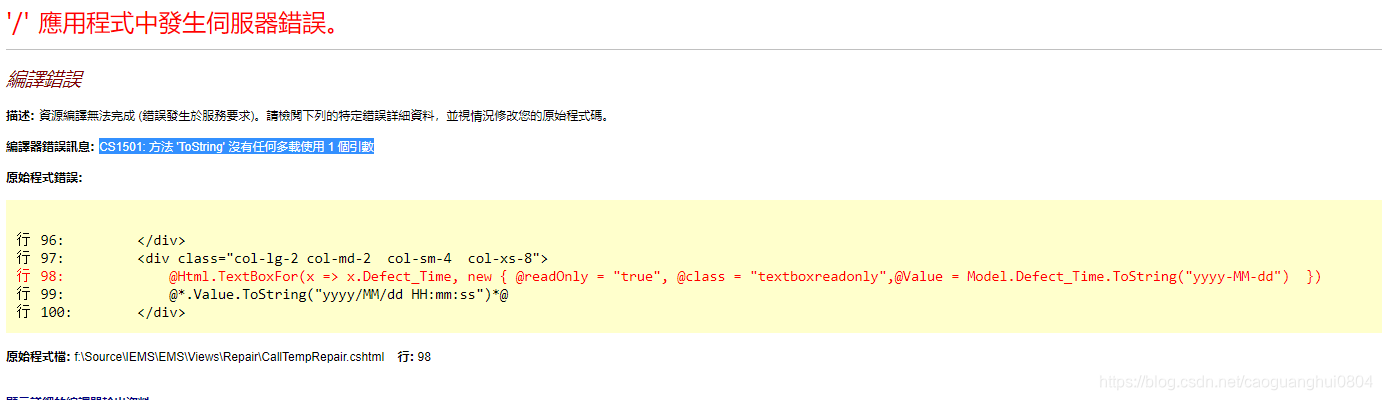This screenshot has width=1382, height=400.
Task: Select source line 100 closing div
Action: point(101,312)
